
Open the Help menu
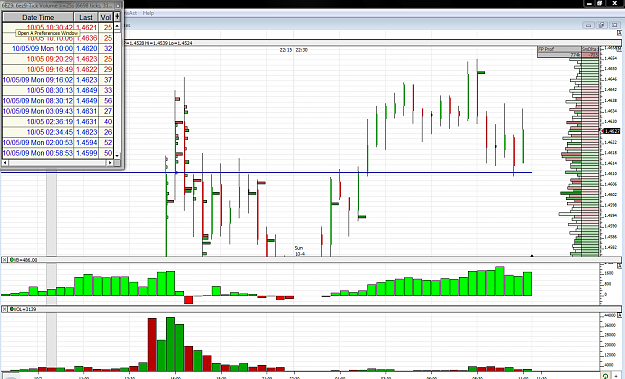click(x=148, y=13)
